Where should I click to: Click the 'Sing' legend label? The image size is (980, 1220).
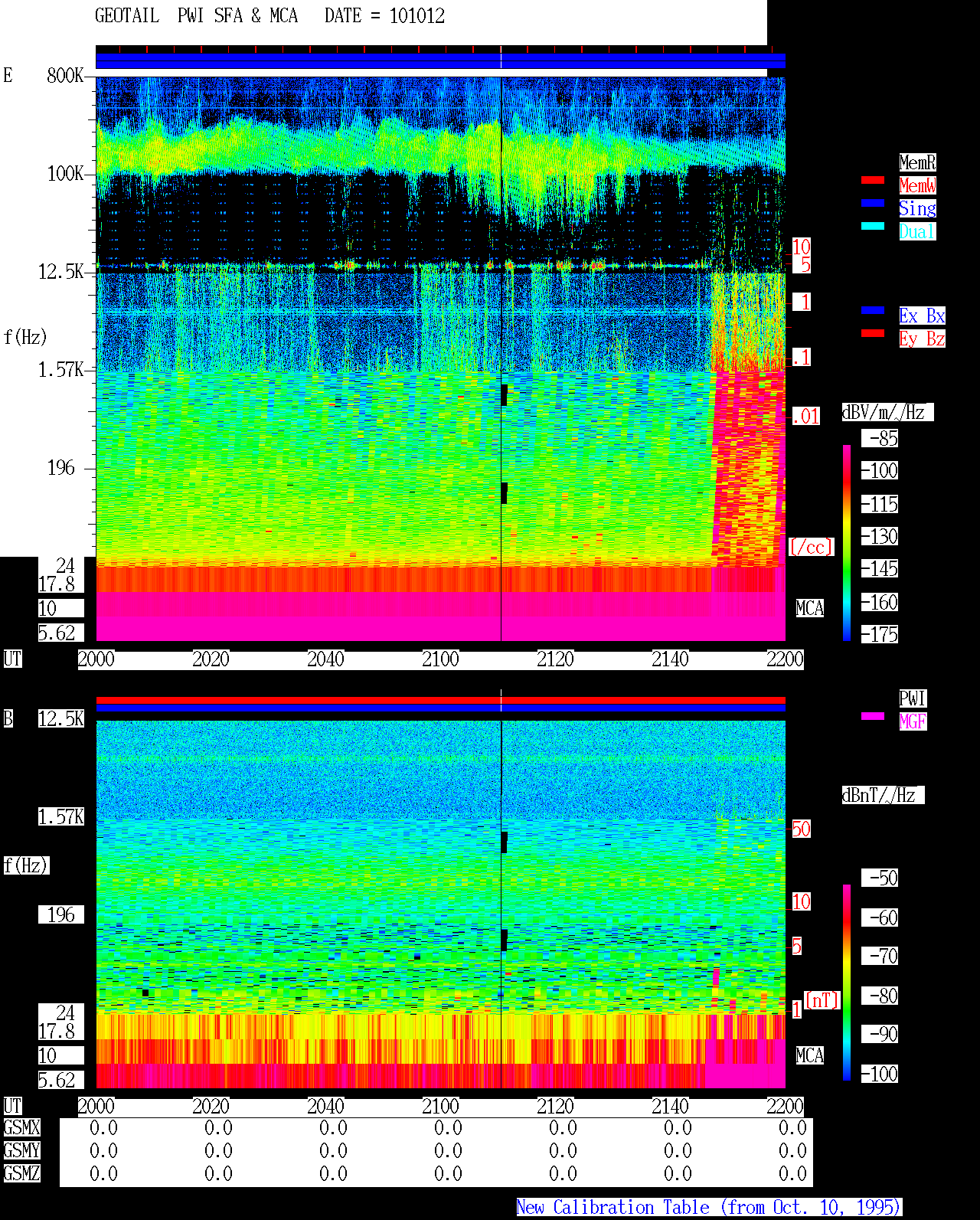click(917, 208)
